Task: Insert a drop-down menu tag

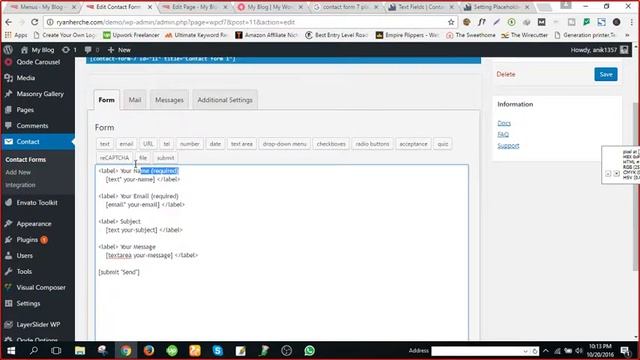Action: tap(284, 144)
